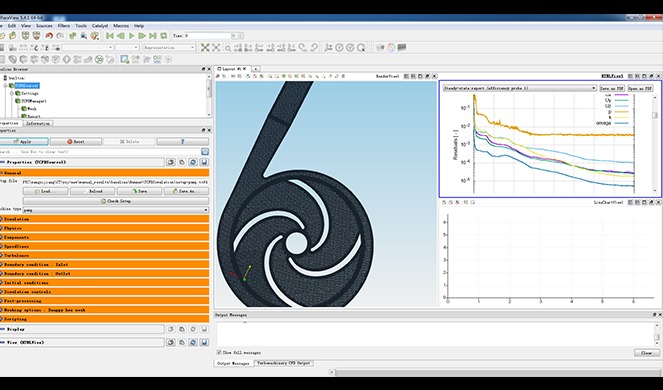The height and width of the screenshot is (390, 663).
Task: Expand the Post-processing section
Action: (x=104, y=301)
